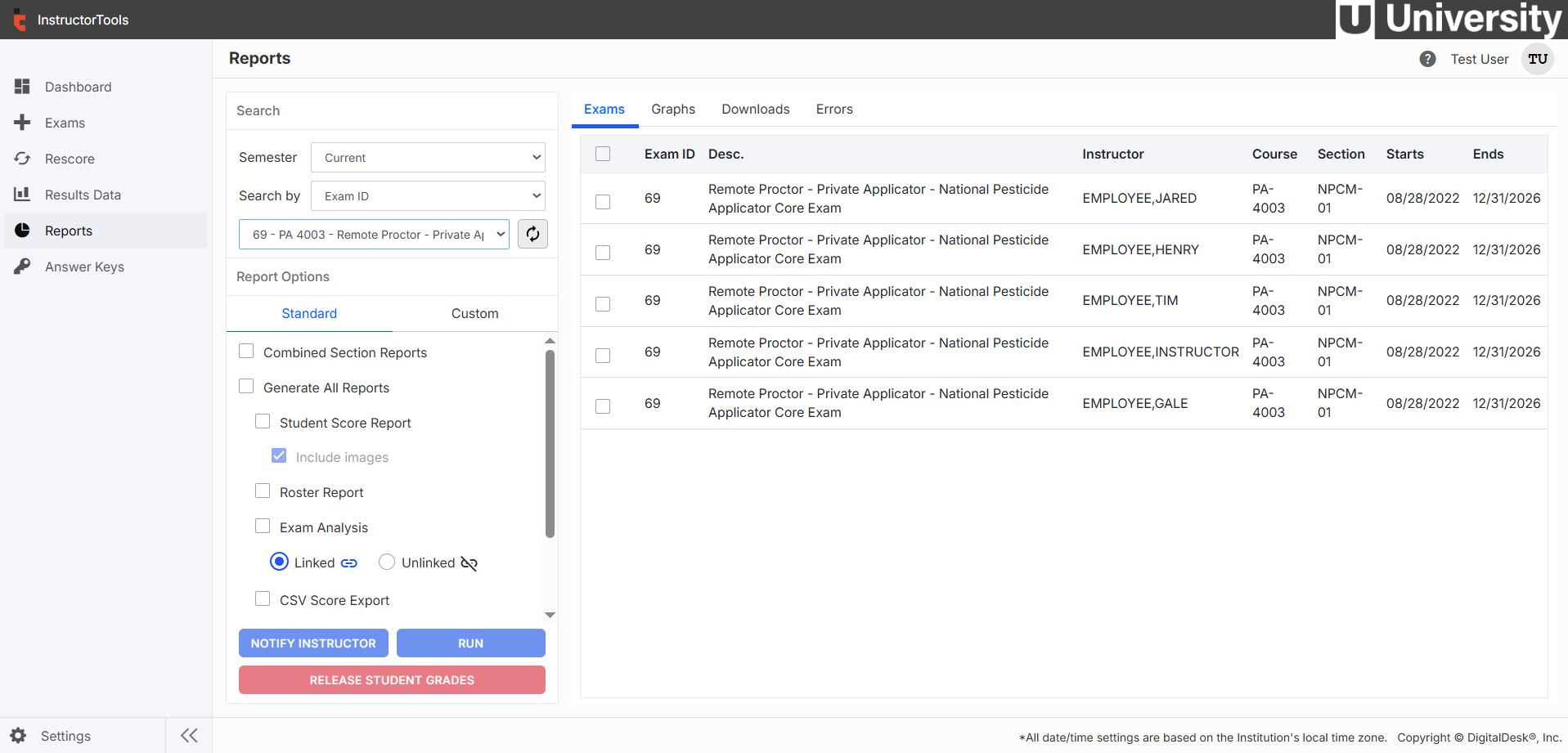Open the Semester dropdown

427,157
